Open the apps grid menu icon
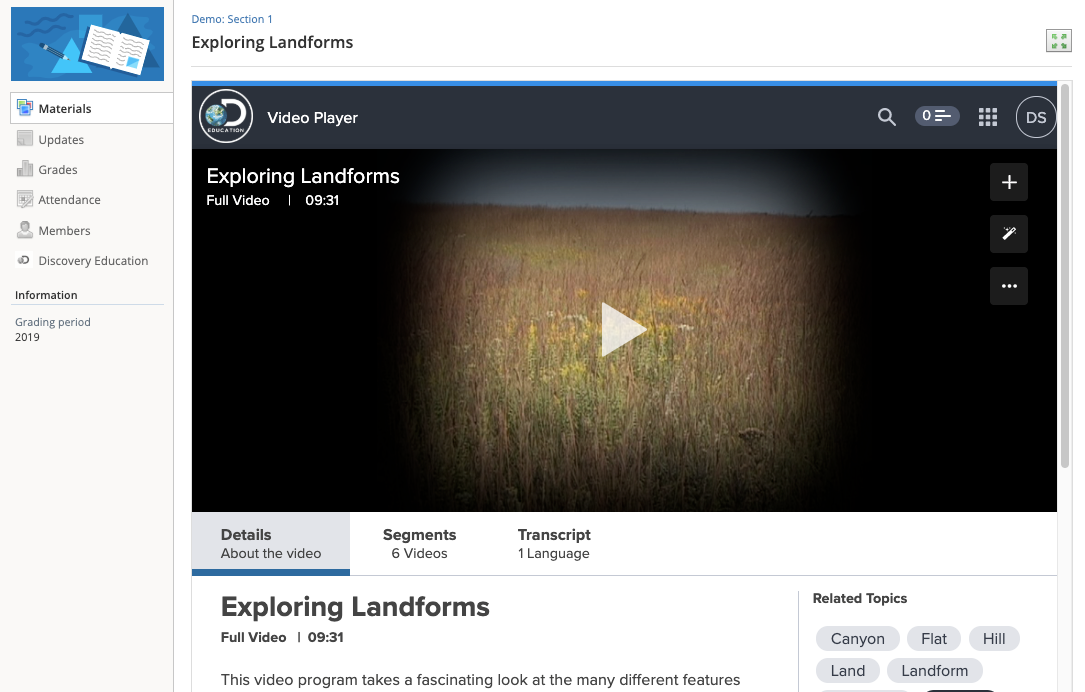Screen dimensions: 1085x692 tap(987, 117)
